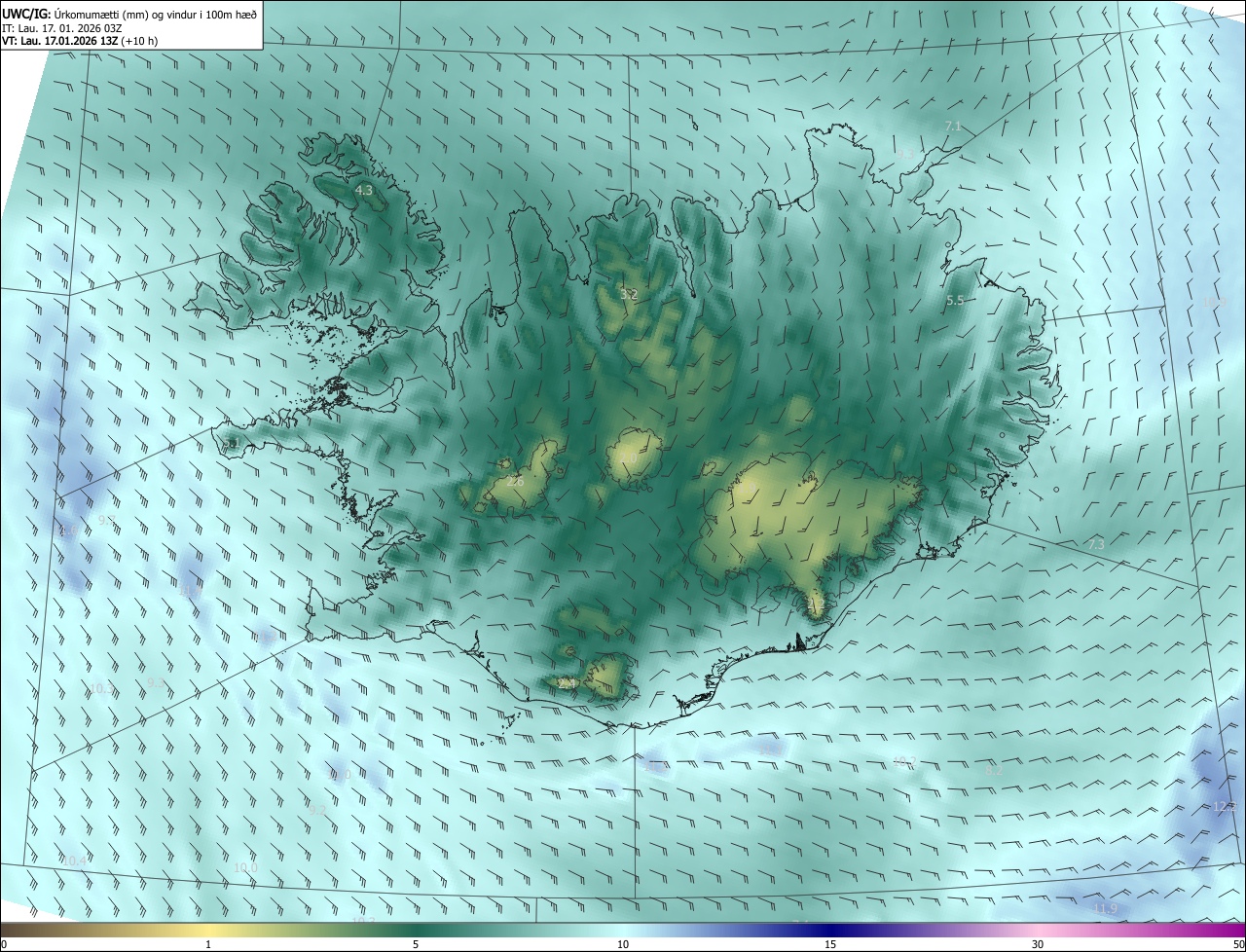Click the 11.9 value label above the colour bar

(1105, 909)
